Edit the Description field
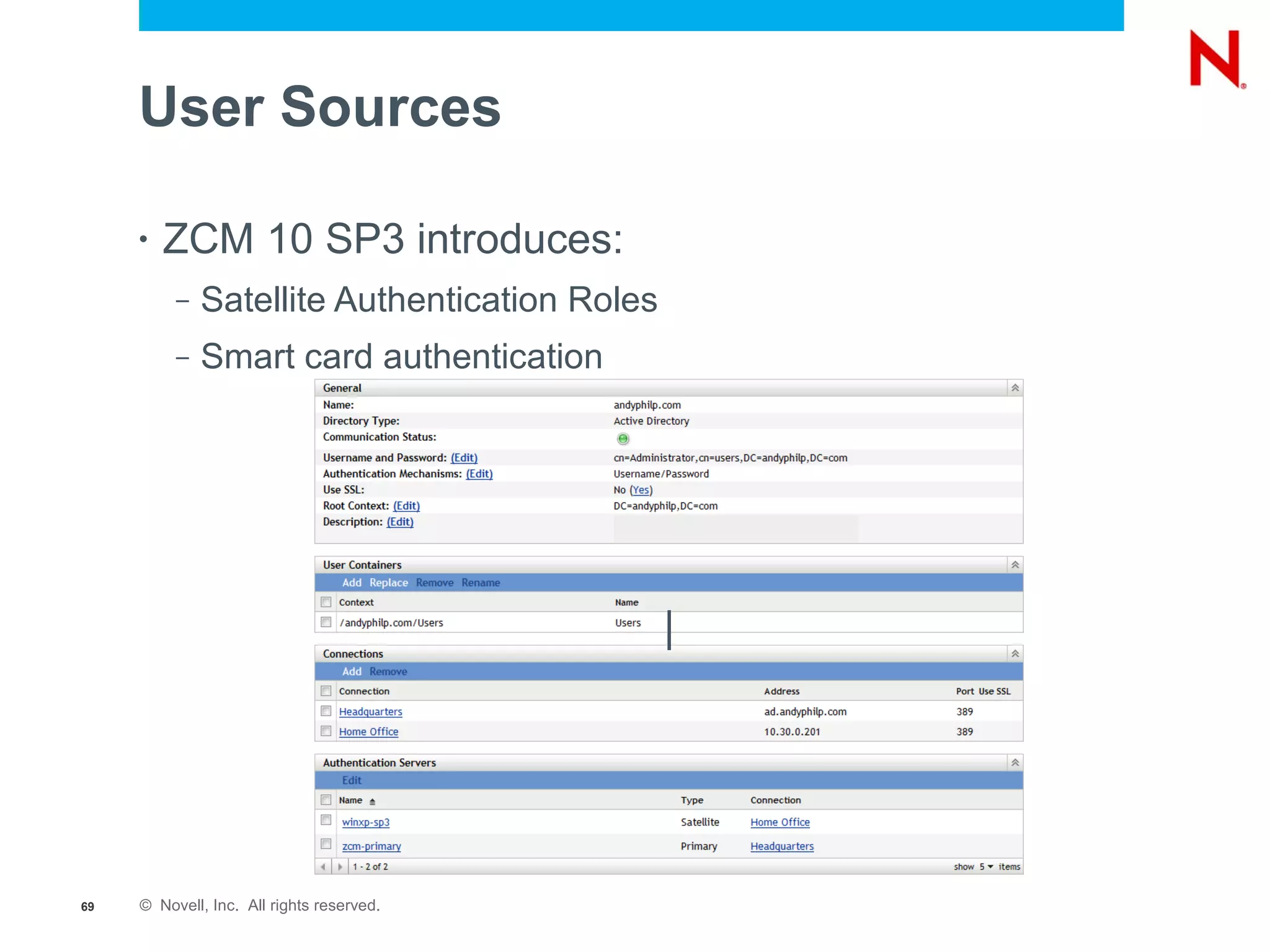The height and width of the screenshot is (952, 1270). pos(400,522)
